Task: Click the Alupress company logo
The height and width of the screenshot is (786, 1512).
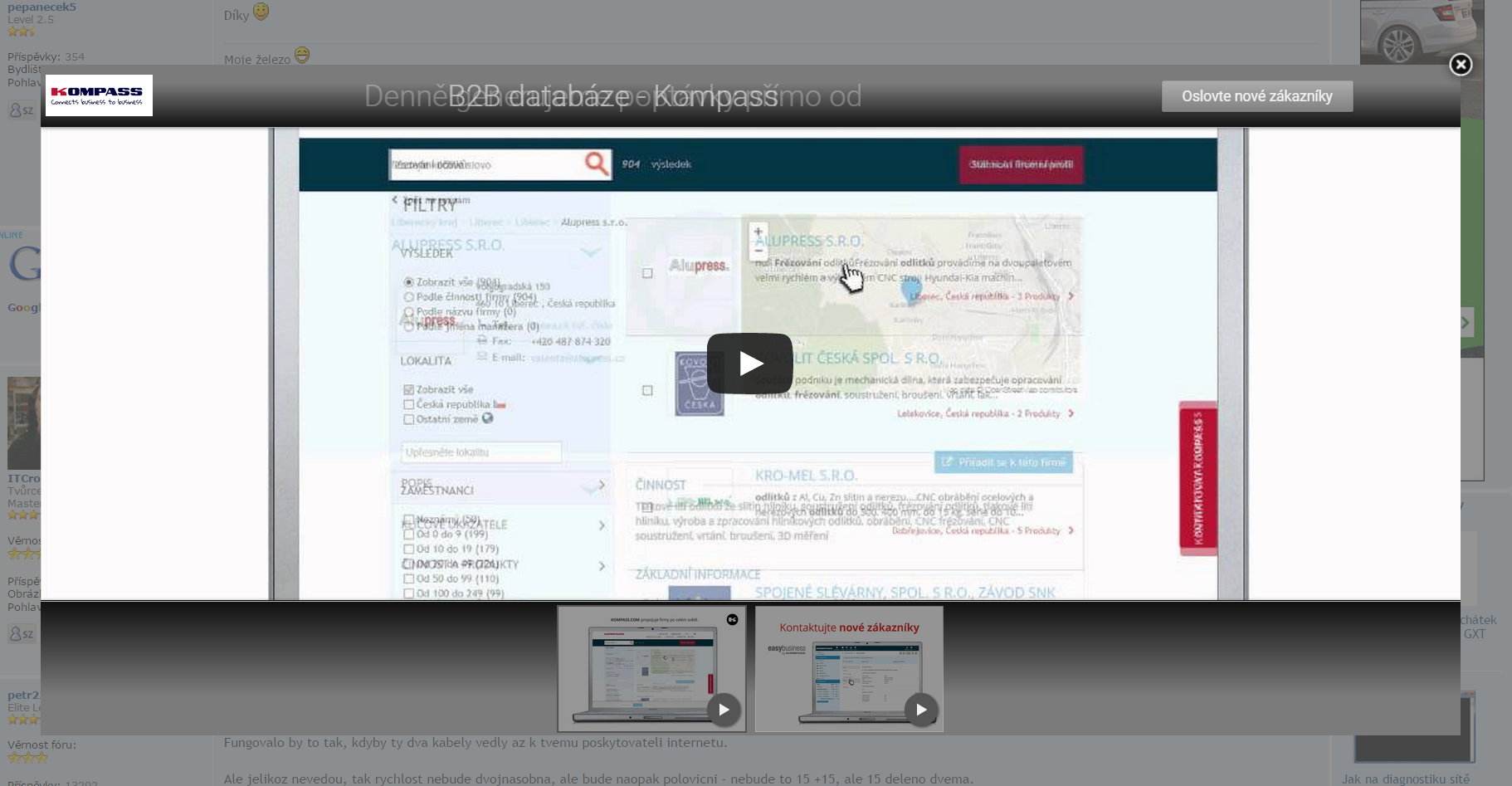Action: click(x=699, y=266)
